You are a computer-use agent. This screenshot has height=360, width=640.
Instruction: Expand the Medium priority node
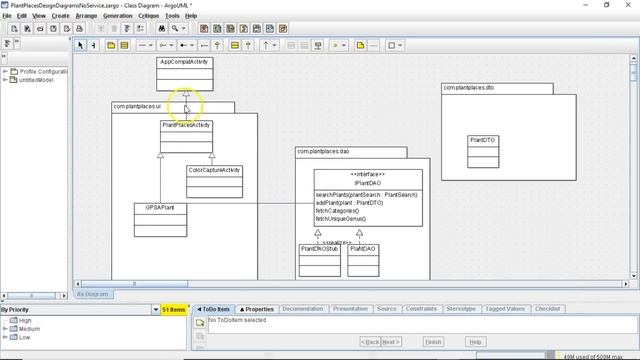coord(5,329)
